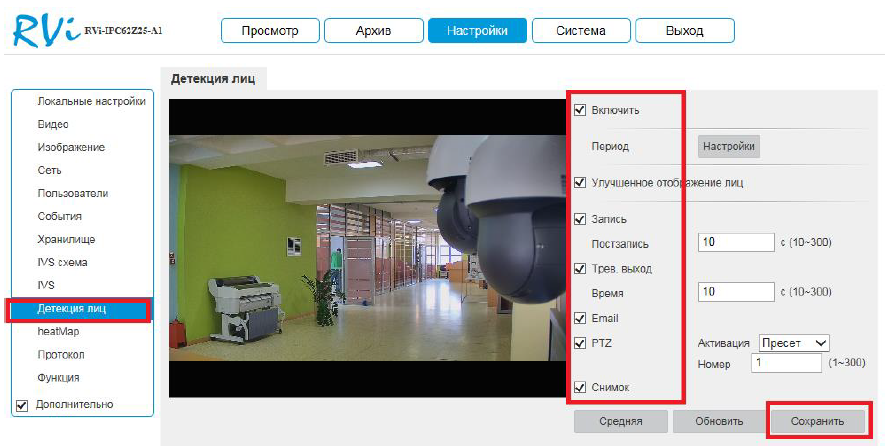891x448 pixels.
Task: Open the Архив tab
Action: point(373,31)
